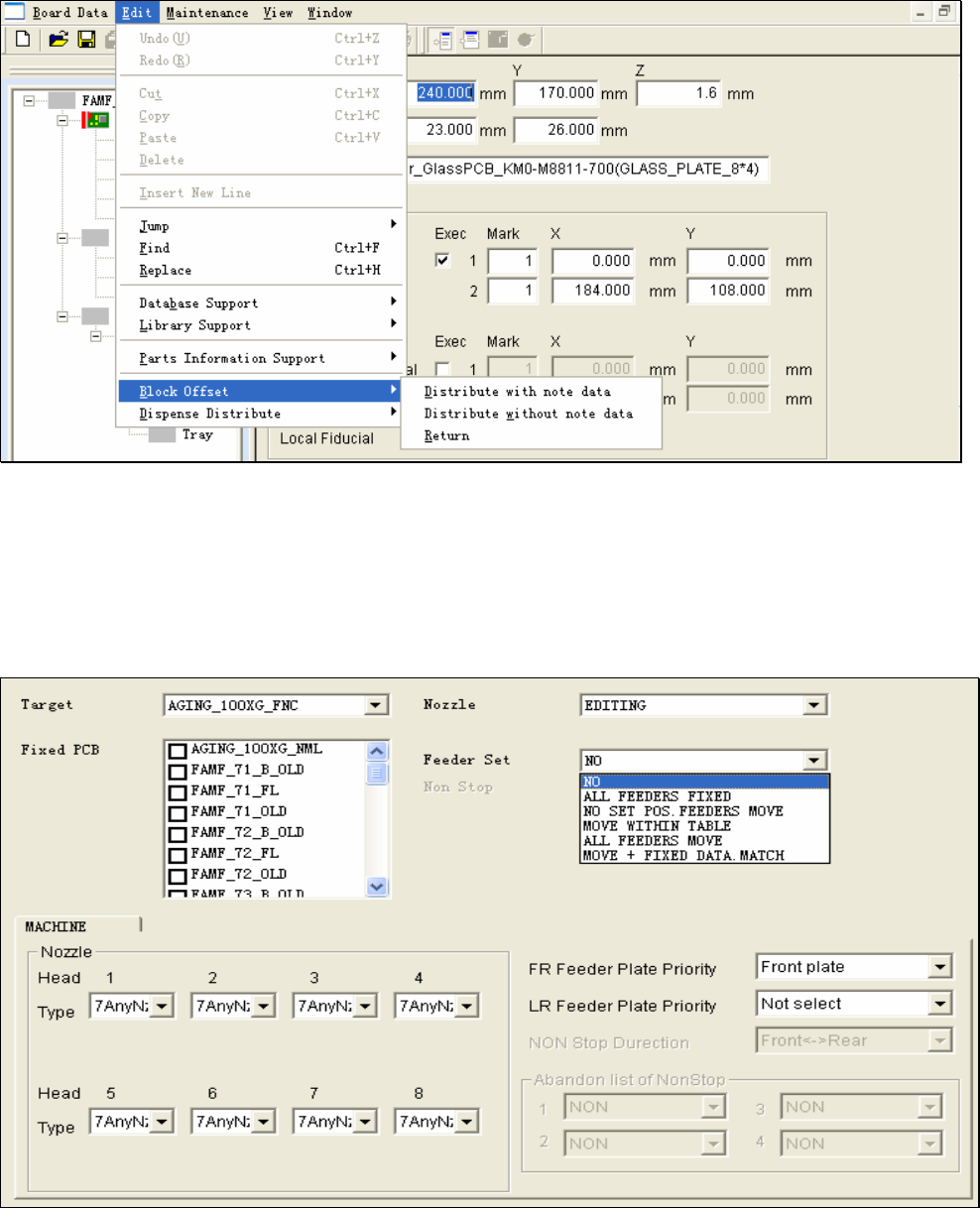Image resolution: width=980 pixels, height=1208 pixels.
Task: Click the grayed-out round toolbar icon
Action: [525, 40]
